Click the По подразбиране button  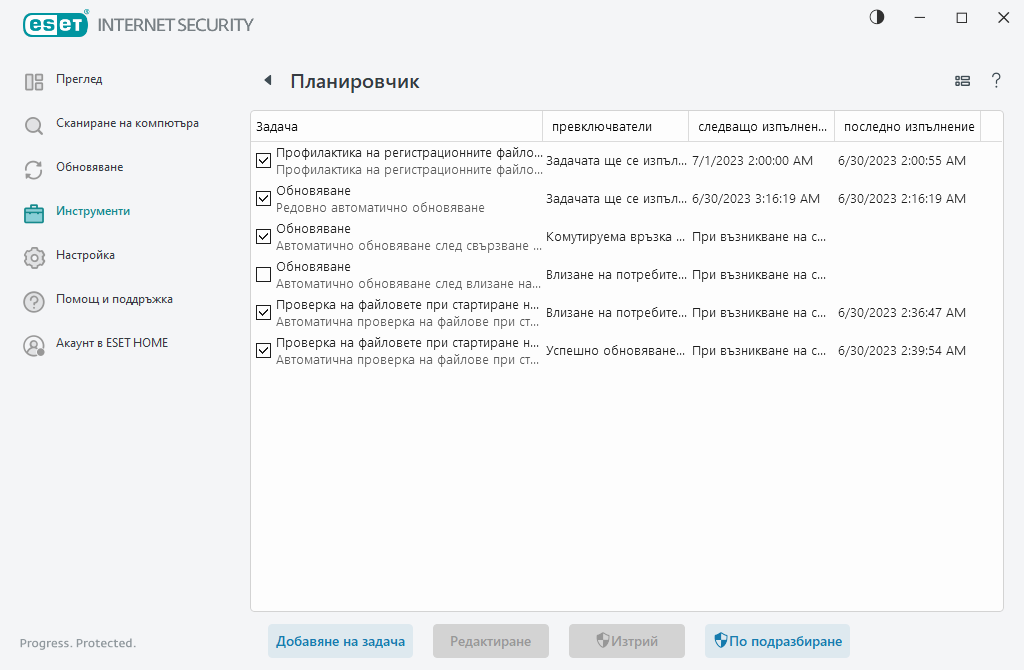tap(777, 641)
